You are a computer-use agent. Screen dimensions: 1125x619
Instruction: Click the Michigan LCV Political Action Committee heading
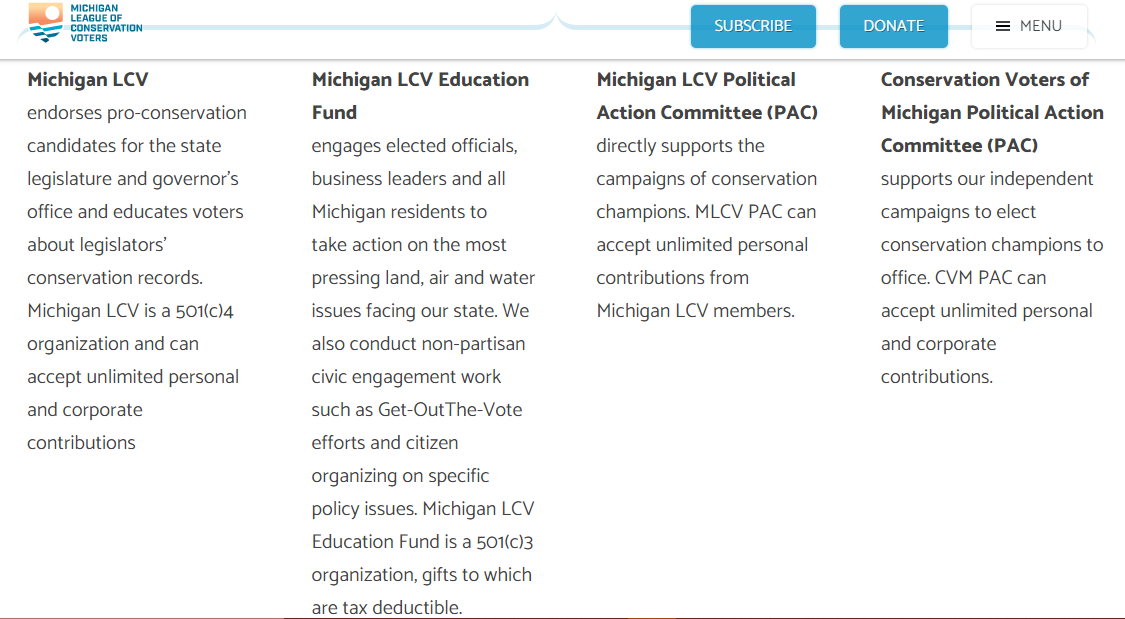pos(706,96)
